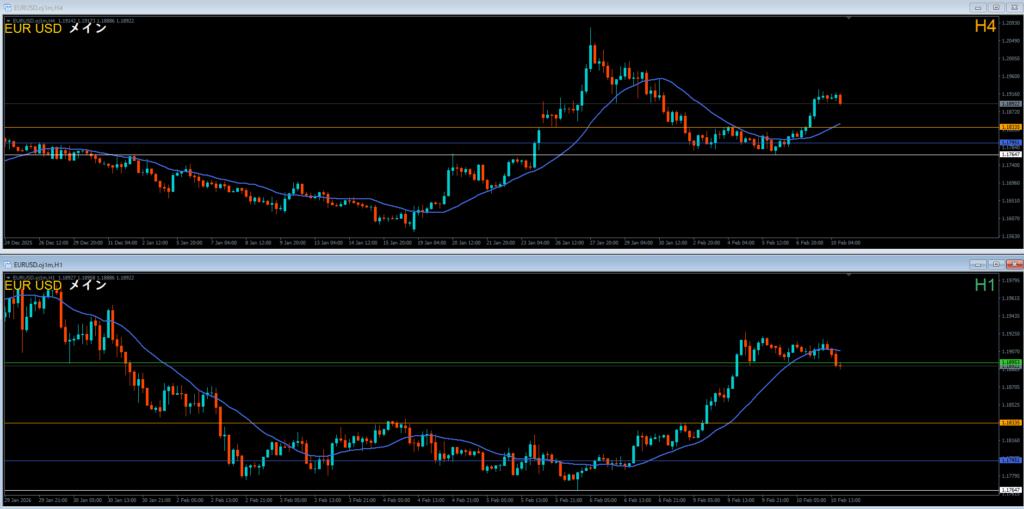Click 4 Feb 05:00 on H1 time axis
This screenshot has height=509, width=1024.
pos(396,500)
